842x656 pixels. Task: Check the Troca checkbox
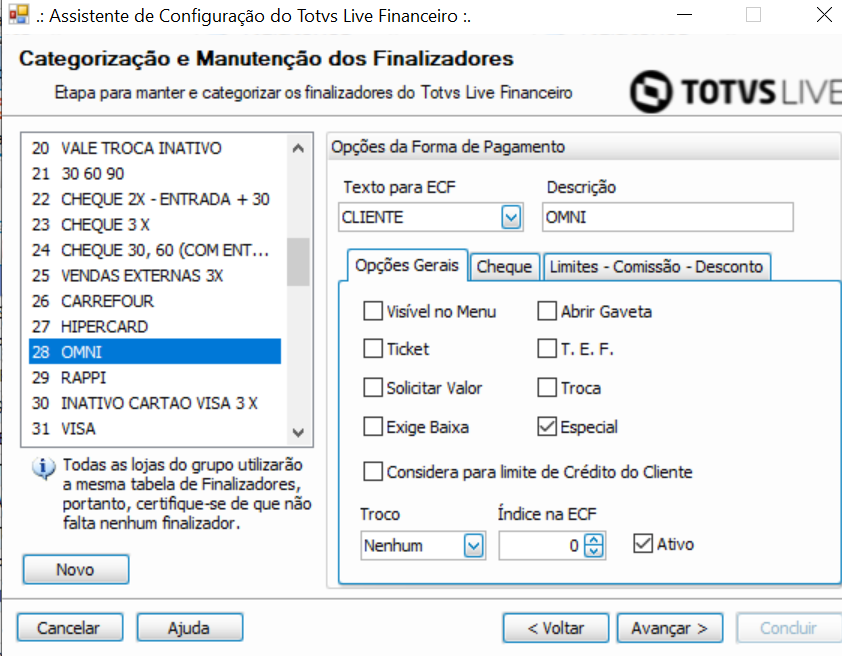pos(547,387)
